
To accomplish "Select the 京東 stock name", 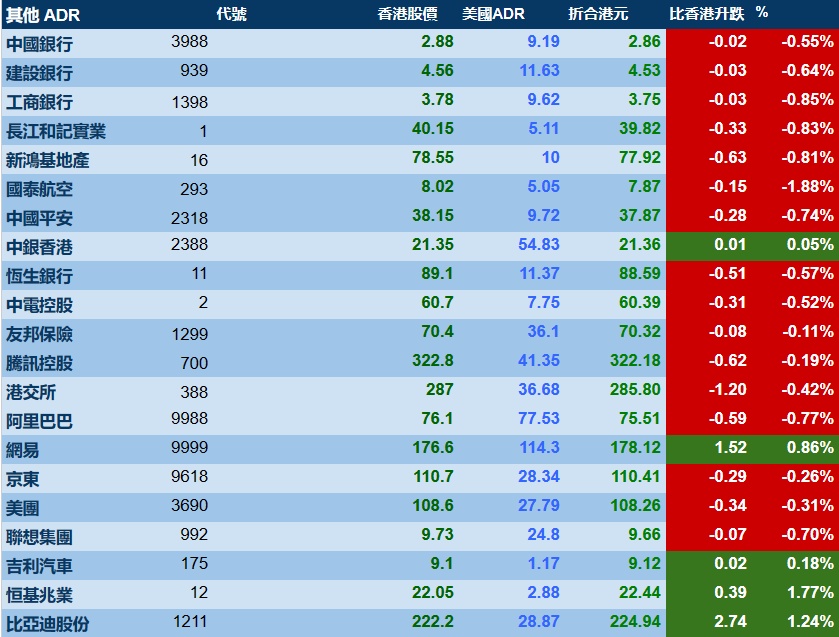I will [x=22, y=479].
